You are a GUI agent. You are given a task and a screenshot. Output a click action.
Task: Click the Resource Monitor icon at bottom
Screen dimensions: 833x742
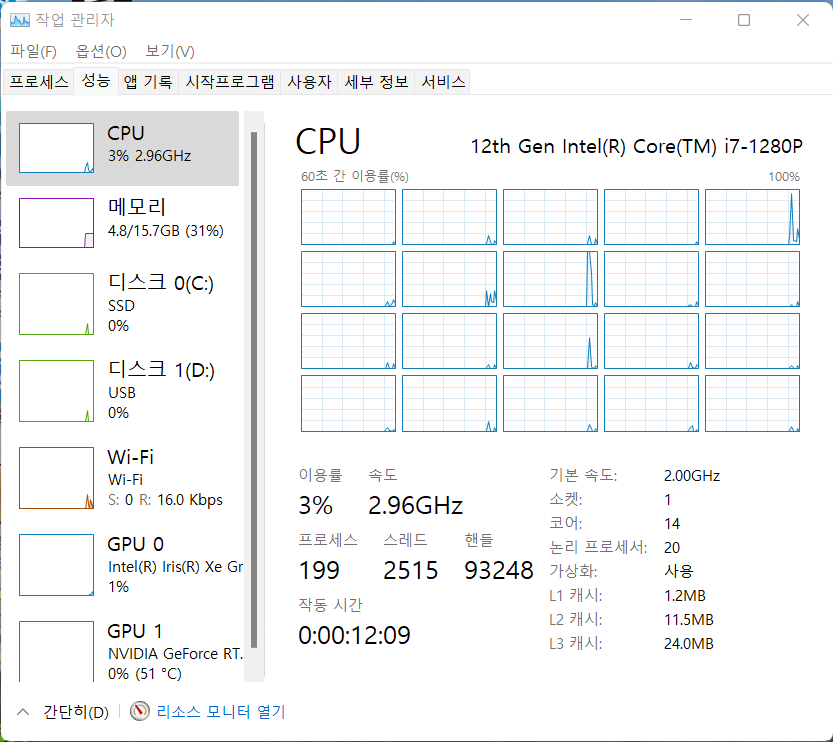coord(139,712)
